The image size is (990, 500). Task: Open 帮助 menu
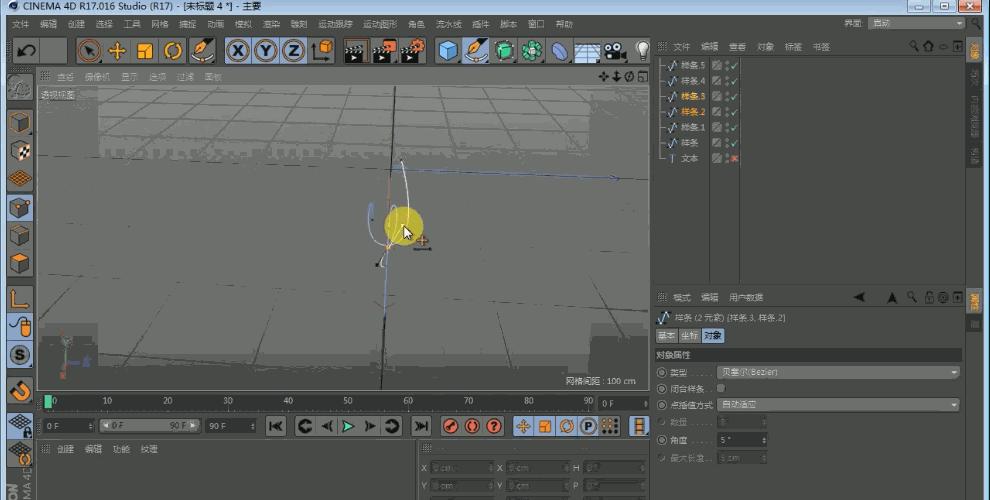click(564, 24)
